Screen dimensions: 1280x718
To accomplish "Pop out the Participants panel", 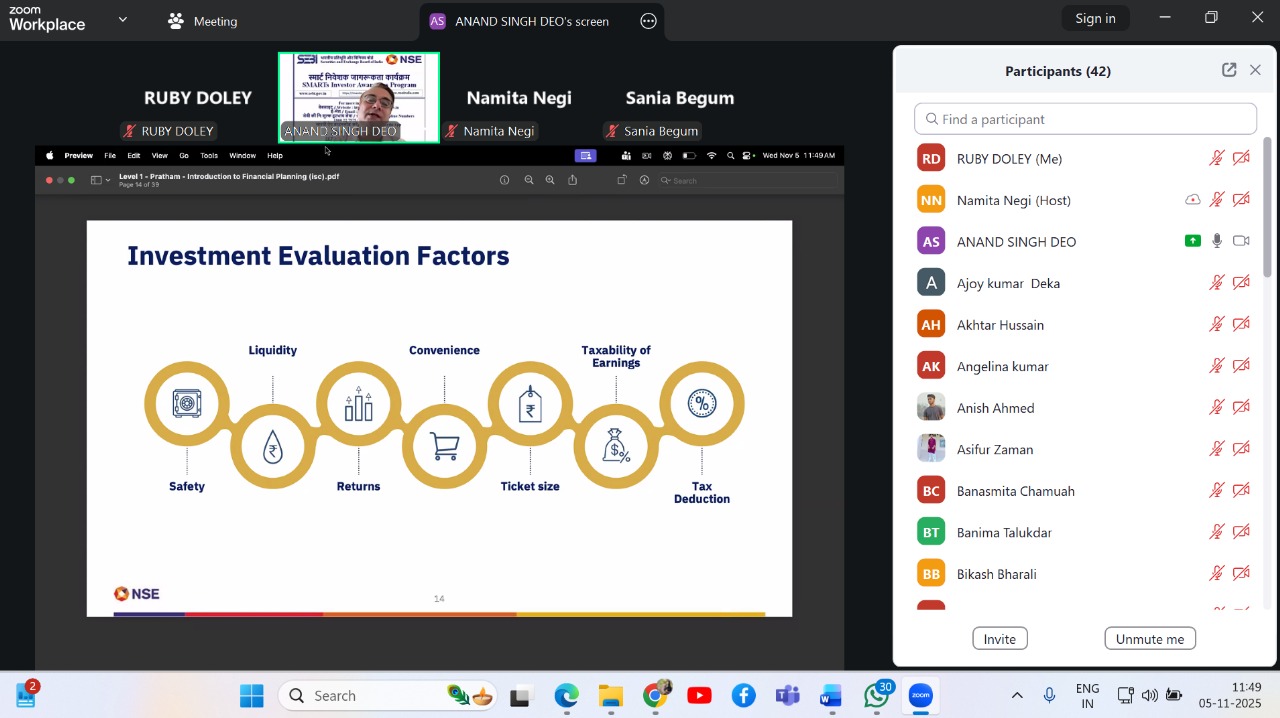I will 1229,70.
